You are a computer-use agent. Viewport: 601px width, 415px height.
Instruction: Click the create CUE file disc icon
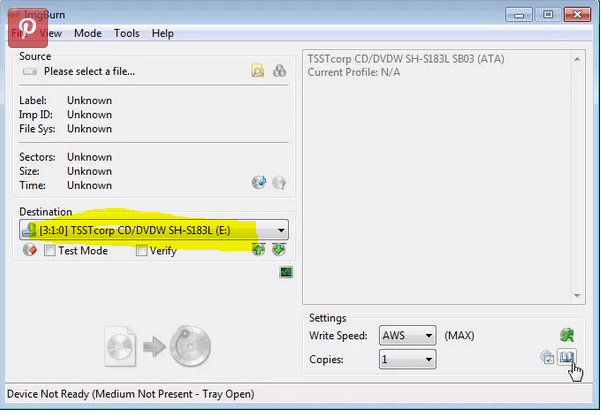pyautogui.click(x=259, y=182)
